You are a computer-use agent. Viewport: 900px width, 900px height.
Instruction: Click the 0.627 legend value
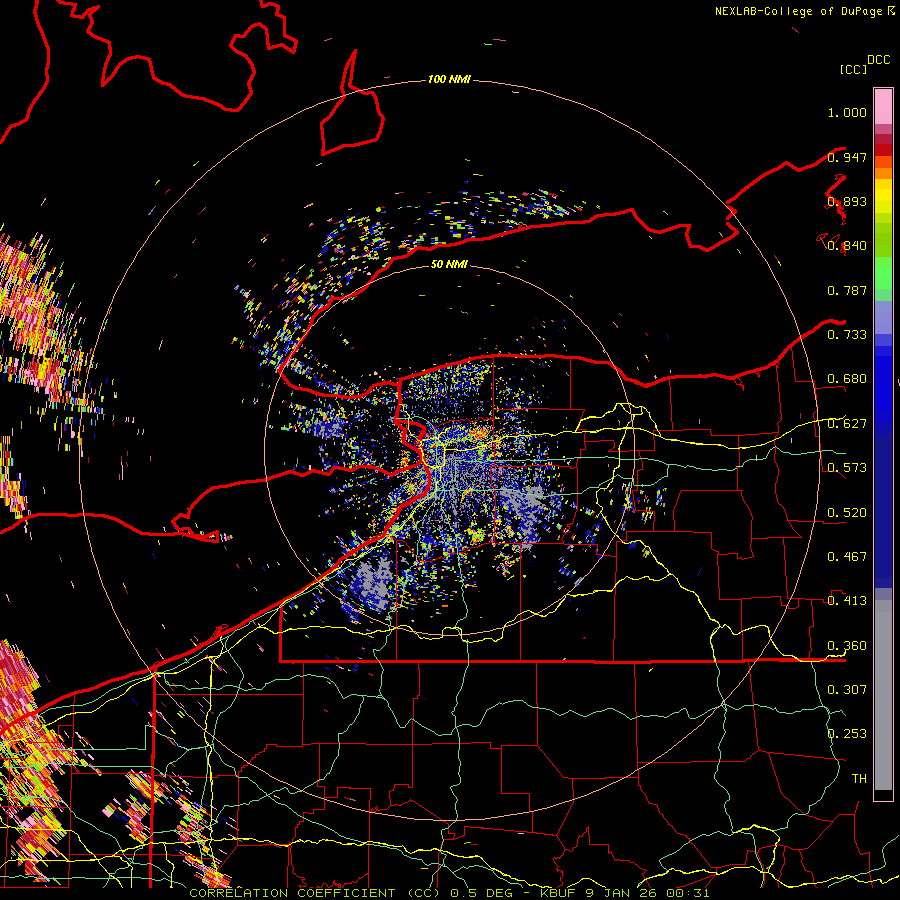(847, 424)
